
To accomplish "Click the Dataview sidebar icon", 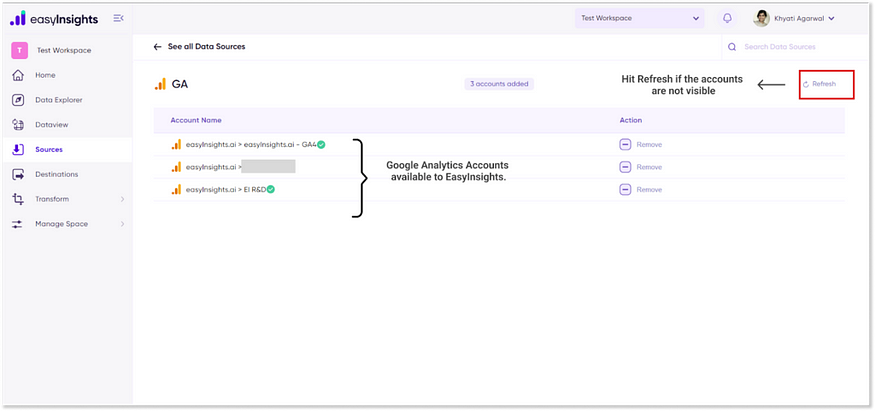I will 18,125.
